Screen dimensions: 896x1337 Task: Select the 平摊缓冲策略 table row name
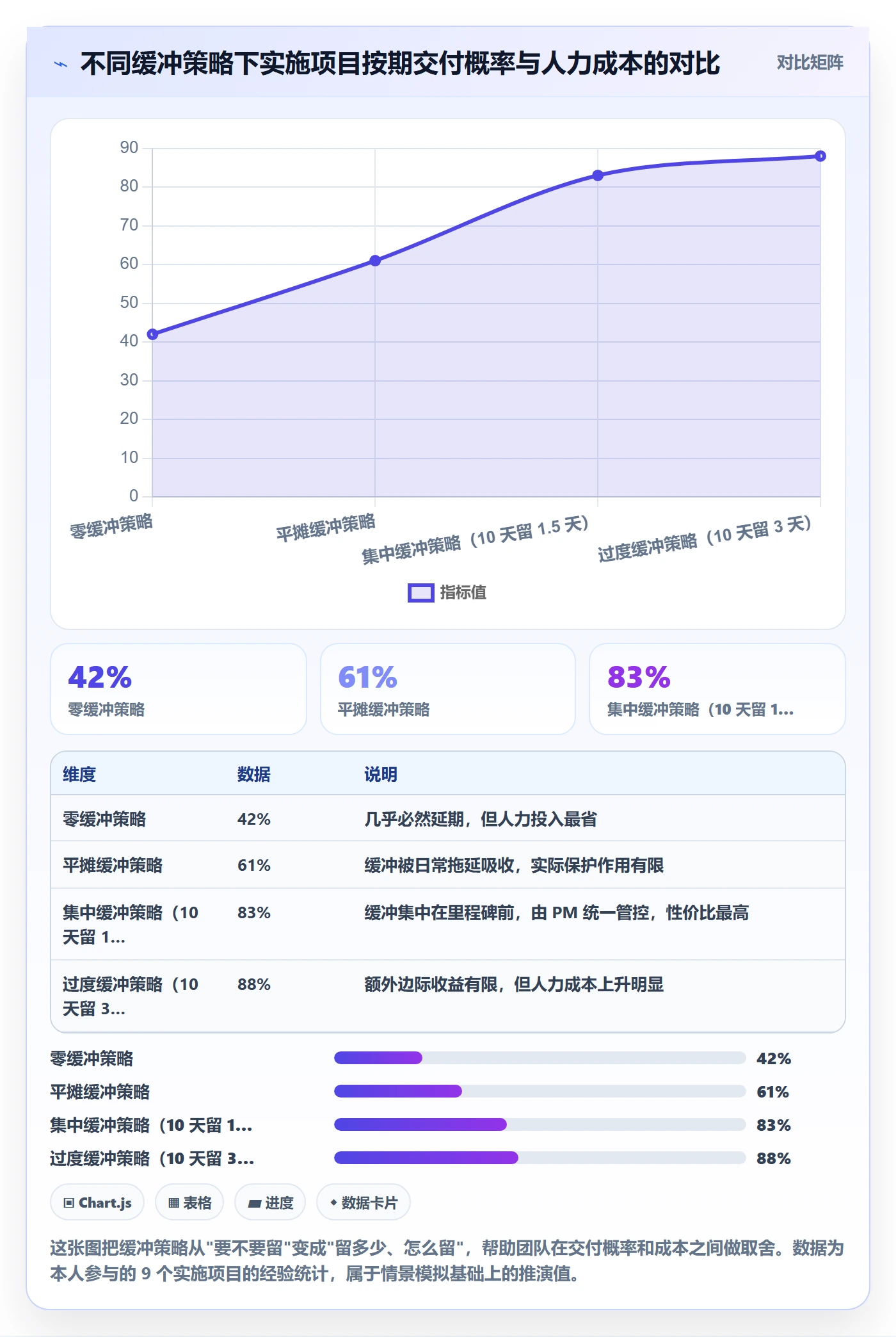[x=113, y=865]
